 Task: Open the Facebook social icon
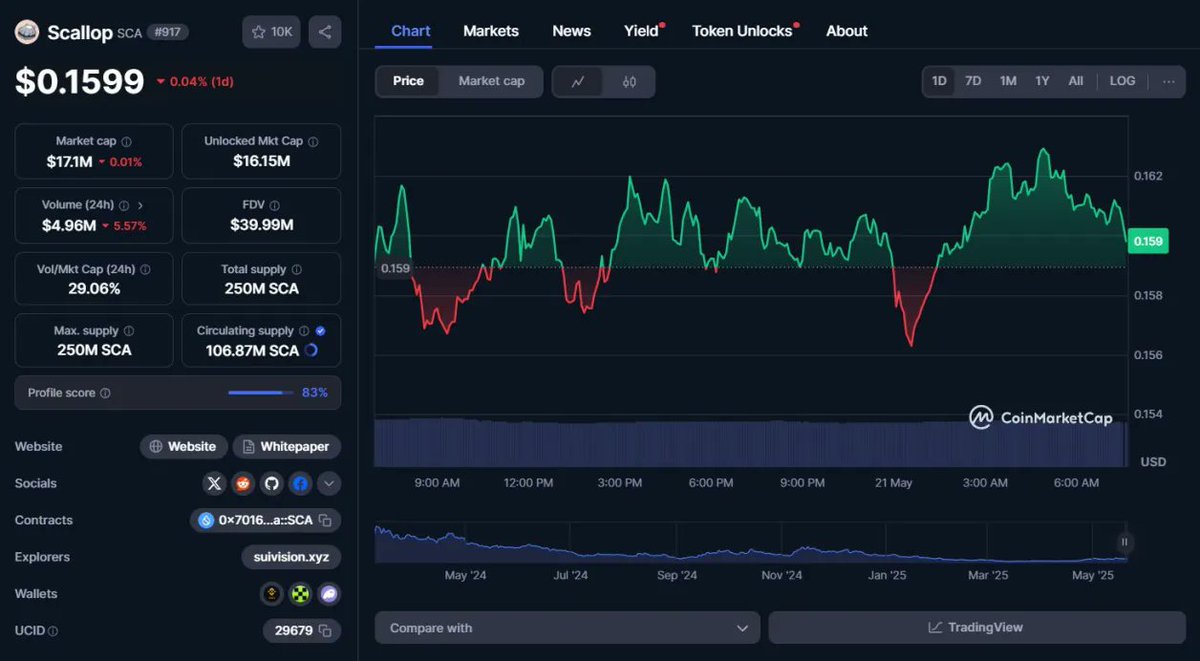pyautogui.click(x=300, y=484)
